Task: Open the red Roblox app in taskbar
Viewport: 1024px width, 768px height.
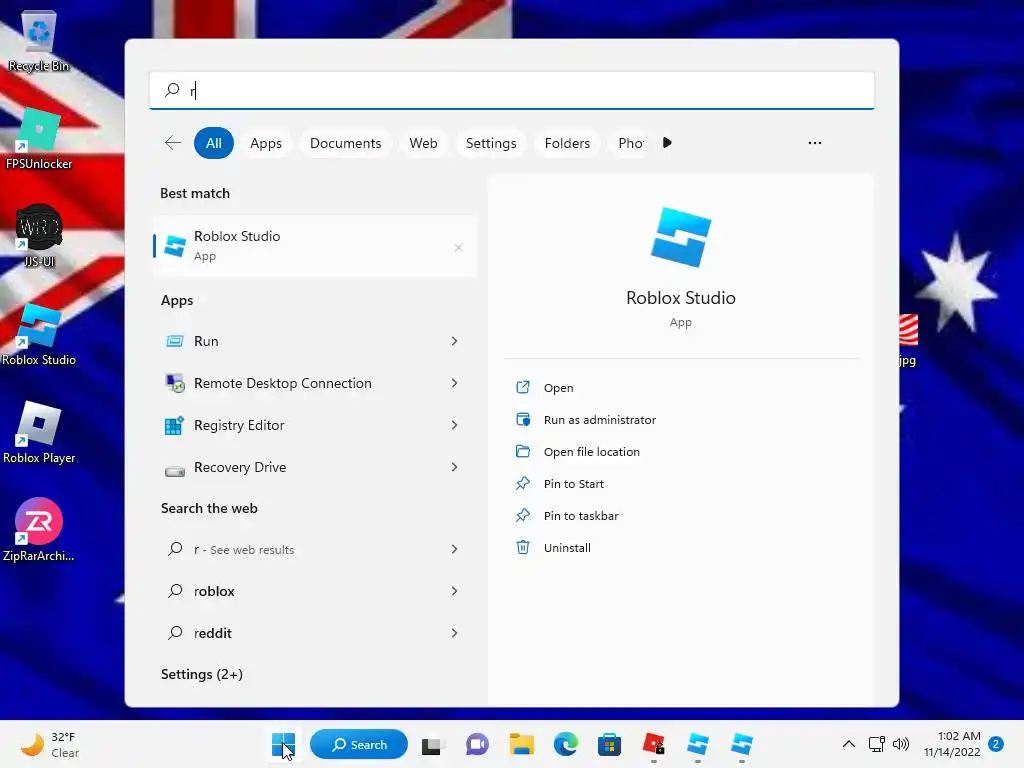Action: click(x=654, y=744)
